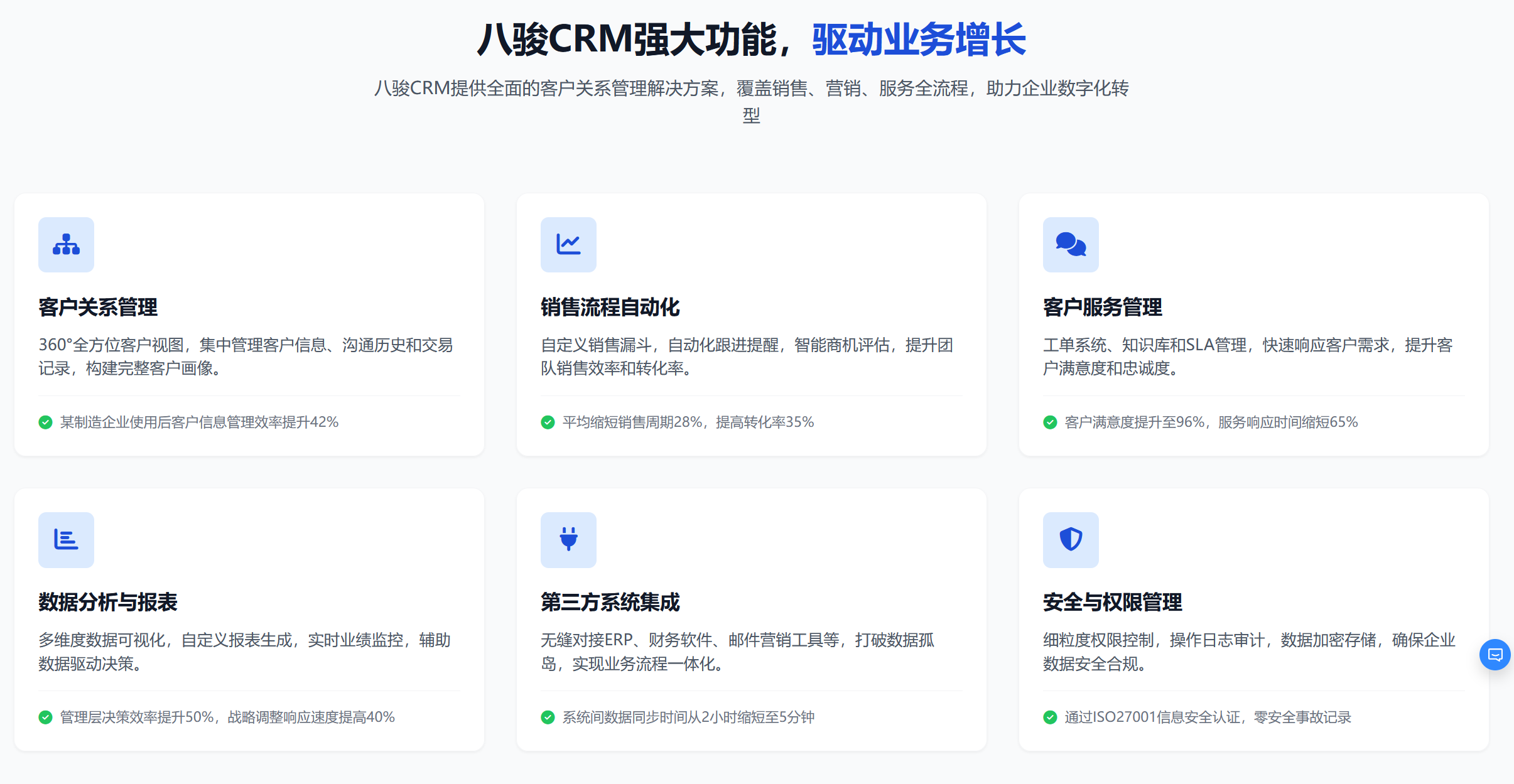Click the 数据分析与报表 card title
The height and width of the screenshot is (784, 1514).
[108, 603]
